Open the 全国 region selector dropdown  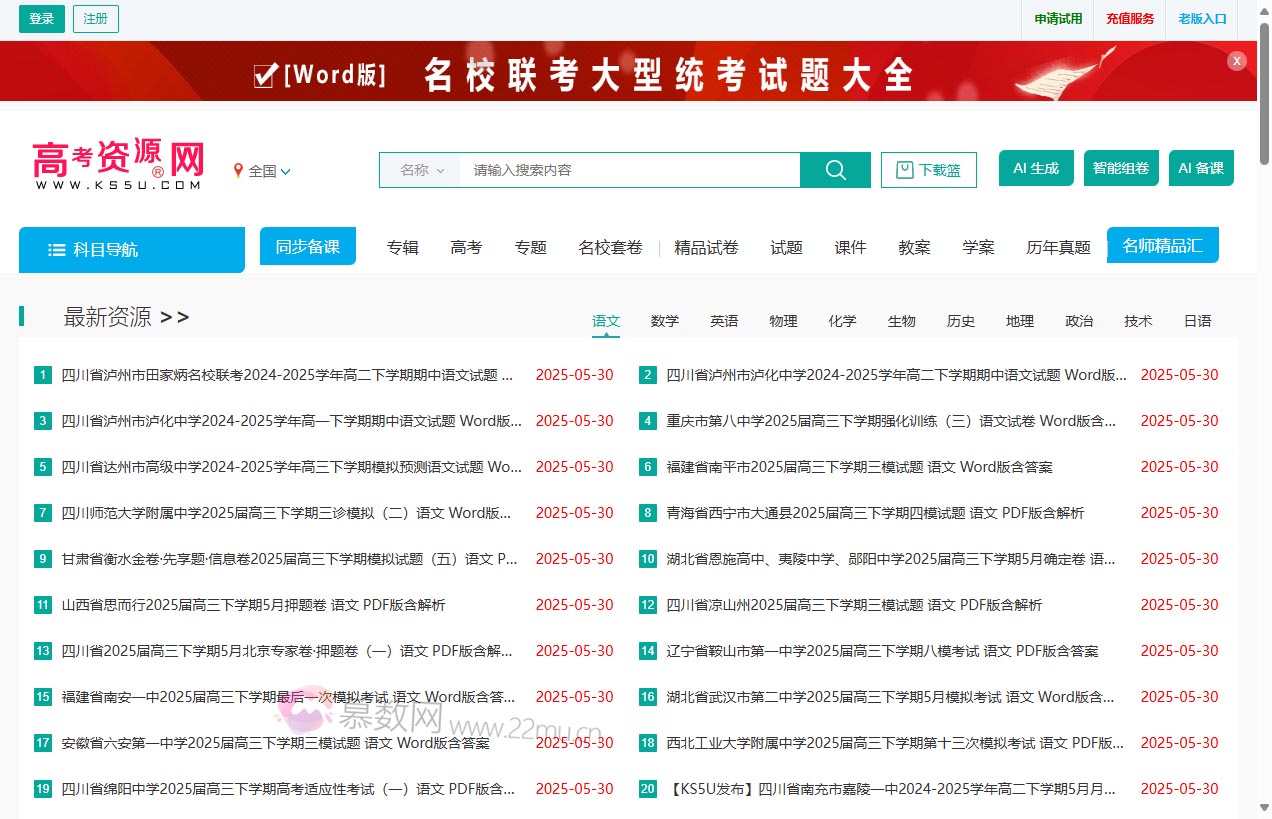(264, 170)
